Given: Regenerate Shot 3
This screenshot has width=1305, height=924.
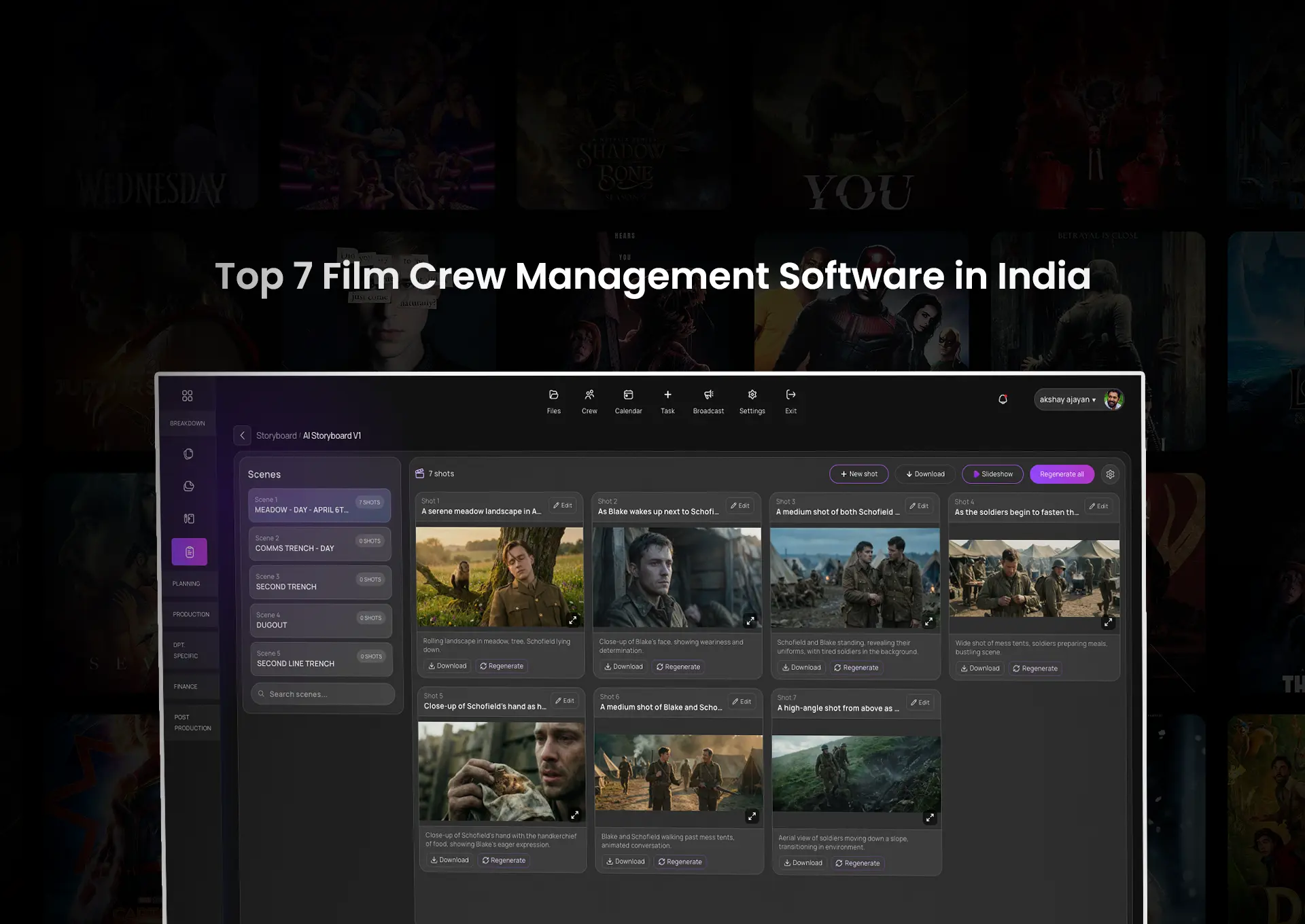Looking at the screenshot, I should click(x=856, y=668).
